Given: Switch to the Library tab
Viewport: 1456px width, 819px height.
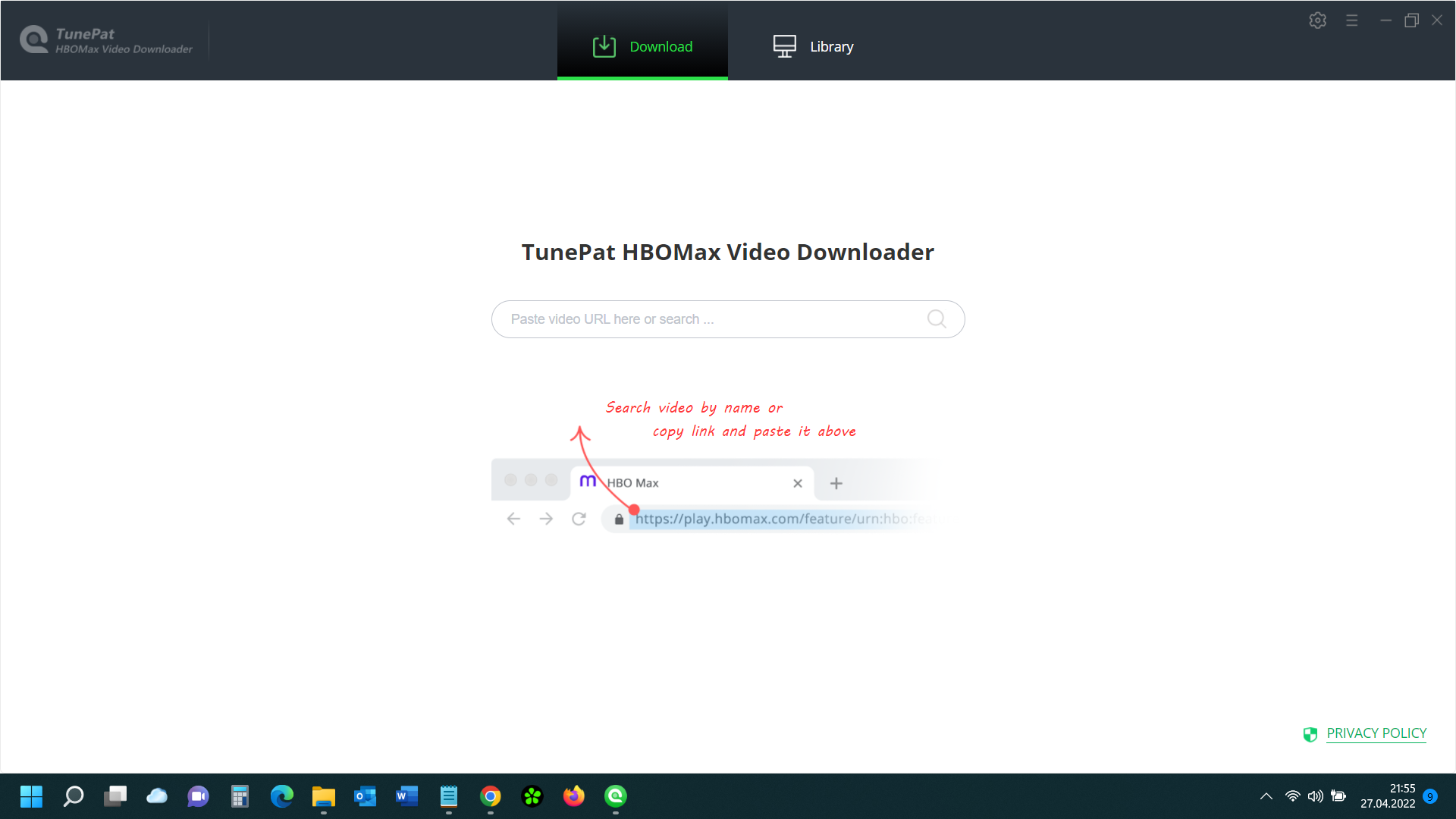Looking at the screenshot, I should (813, 46).
